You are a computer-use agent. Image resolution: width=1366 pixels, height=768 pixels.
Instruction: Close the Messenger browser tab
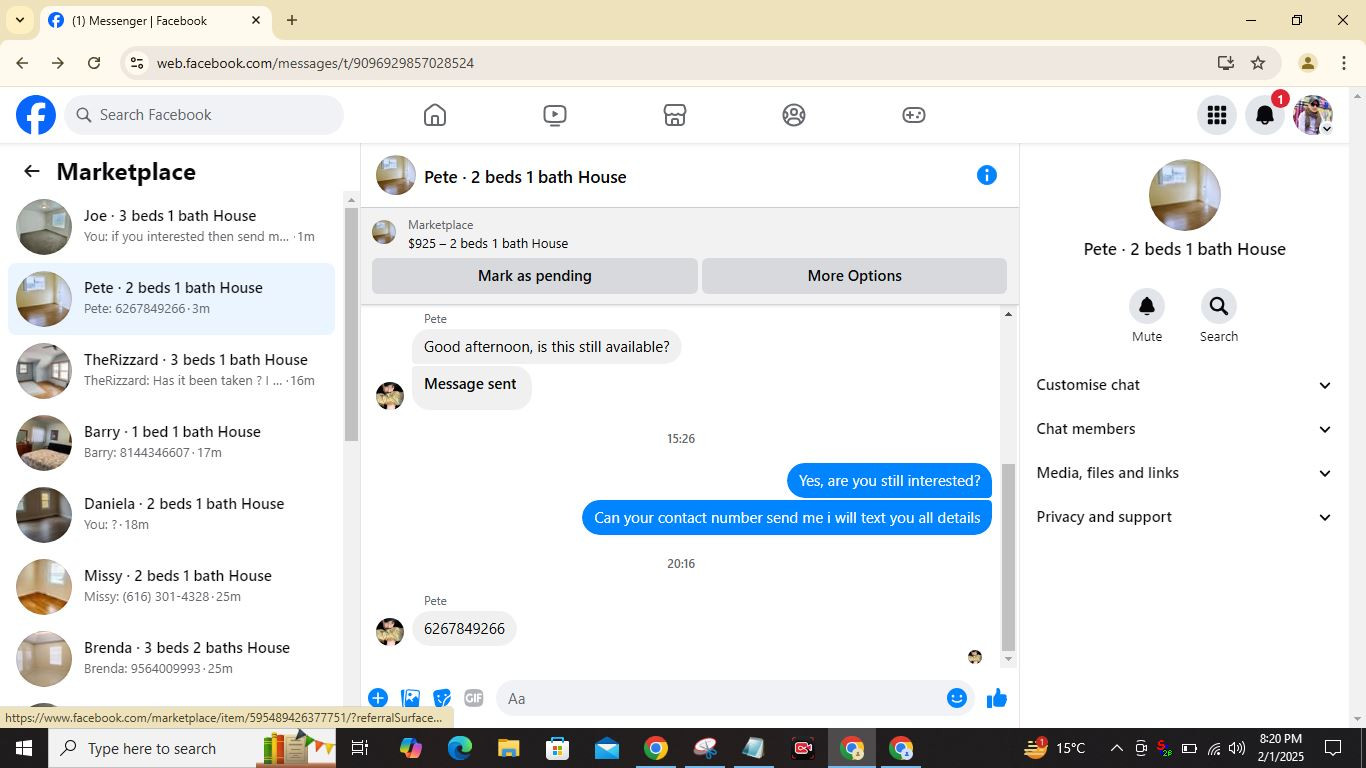tap(256, 20)
